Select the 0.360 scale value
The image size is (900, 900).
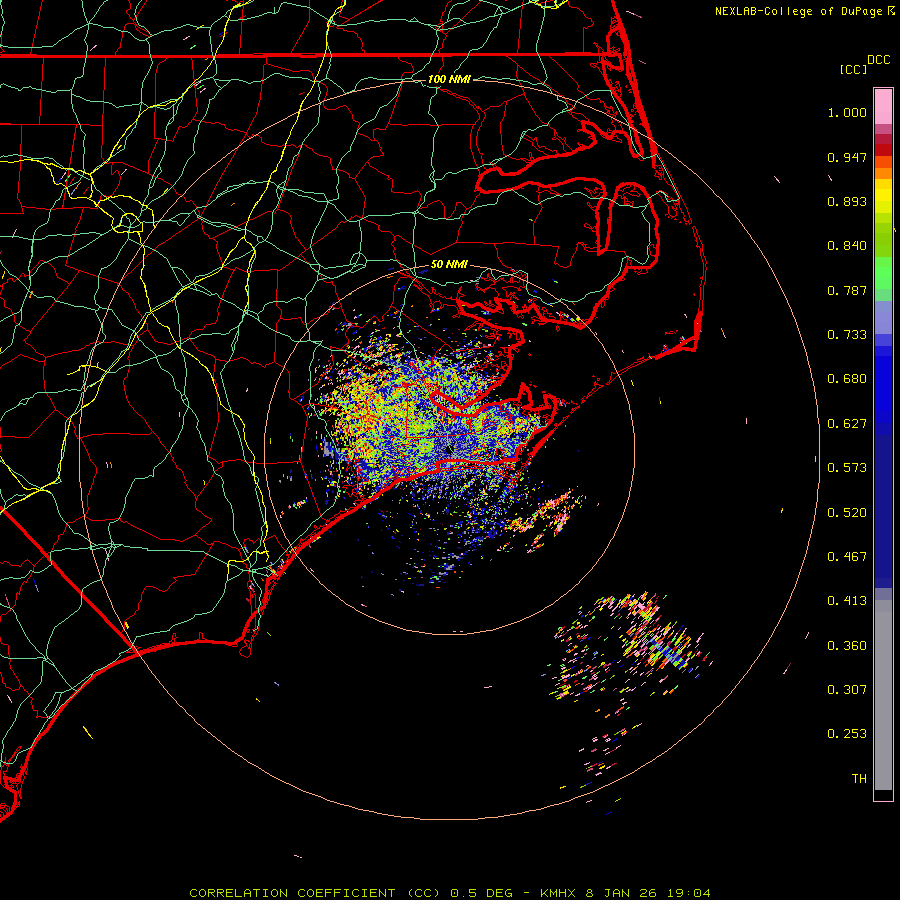[x=847, y=646]
